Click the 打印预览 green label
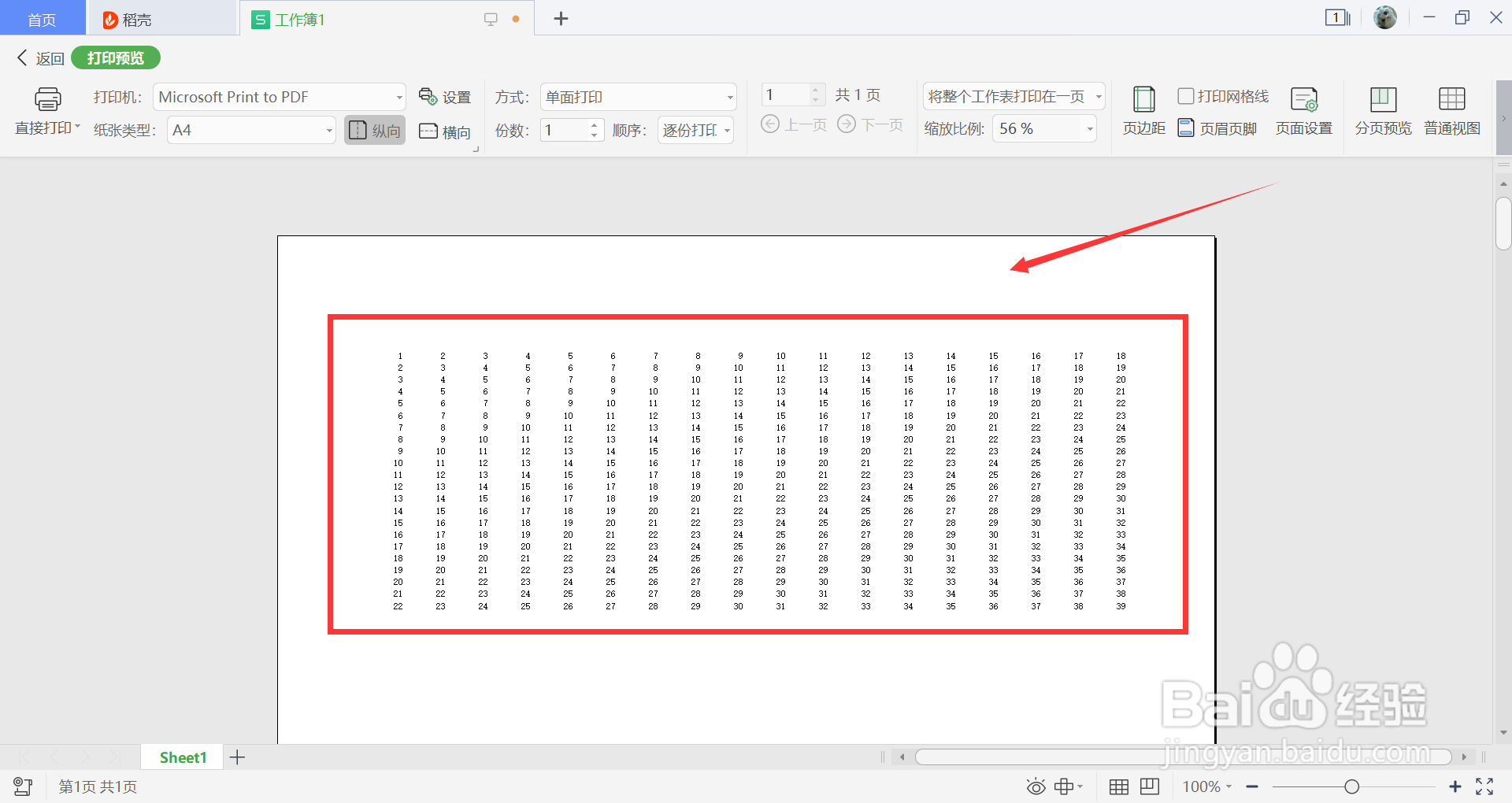Viewport: 1512px width, 803px height. pos(116,58)
